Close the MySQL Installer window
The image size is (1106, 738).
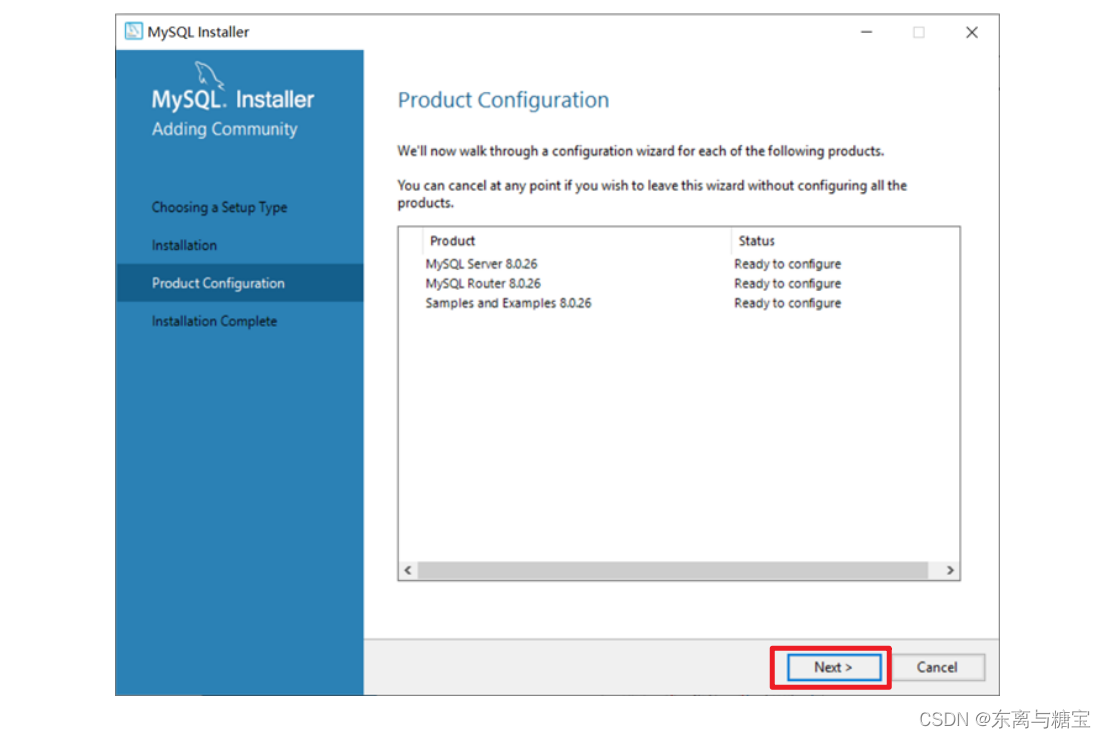[x=971, y=32]
